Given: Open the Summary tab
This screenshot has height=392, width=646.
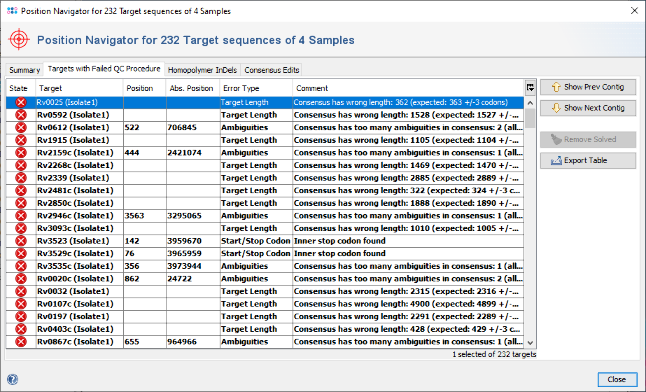Looking at the screenshot, I should click(24, 70).
